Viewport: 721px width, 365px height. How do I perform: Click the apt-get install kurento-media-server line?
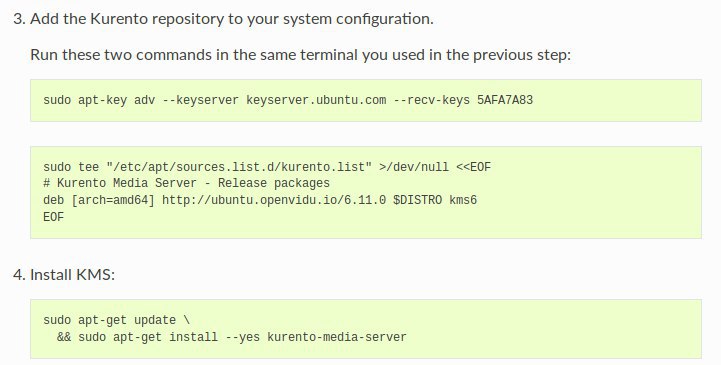(232, 337)
